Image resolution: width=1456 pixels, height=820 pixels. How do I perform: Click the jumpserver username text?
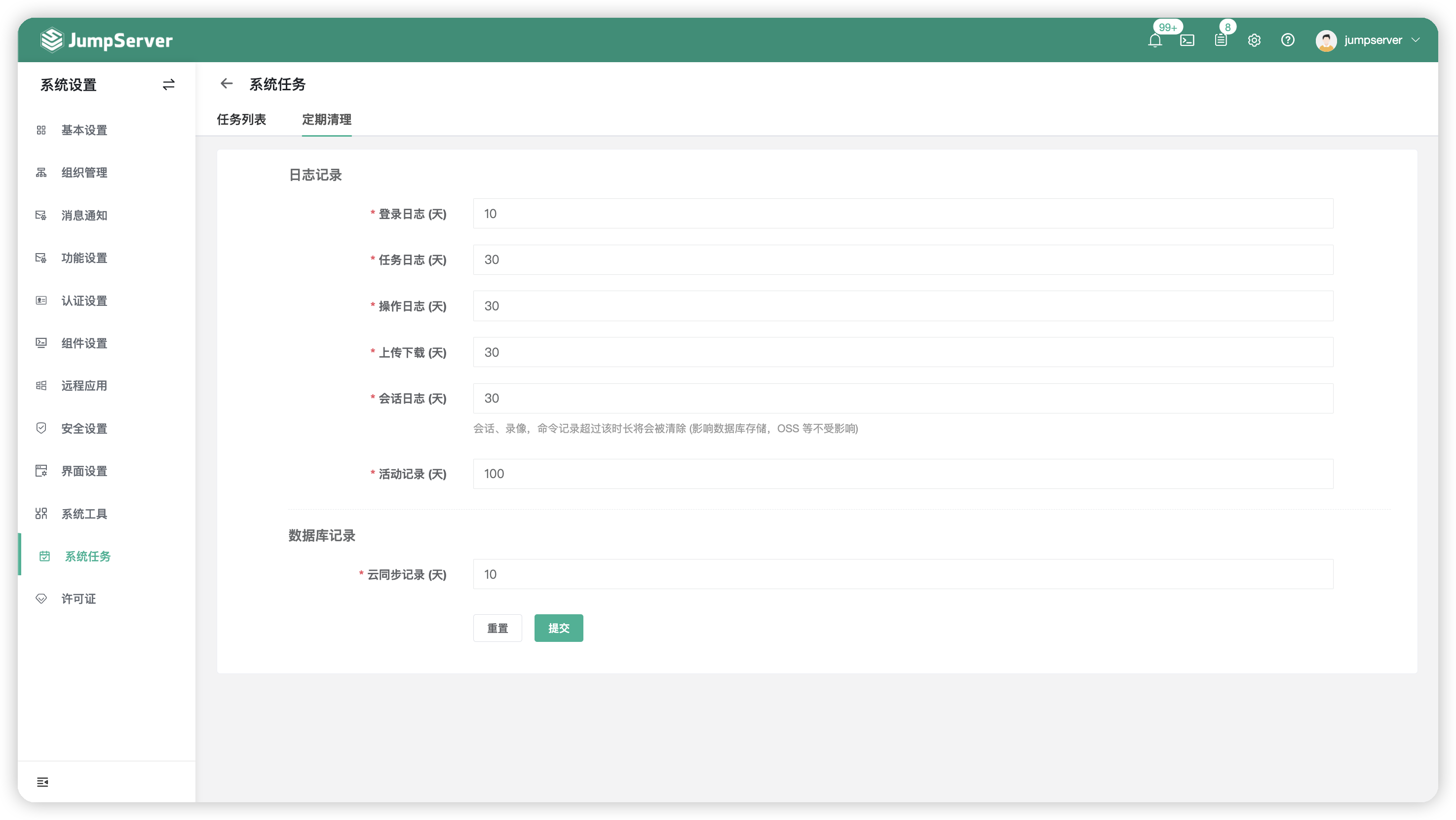pyautogui.click(x=1373, y=40)
